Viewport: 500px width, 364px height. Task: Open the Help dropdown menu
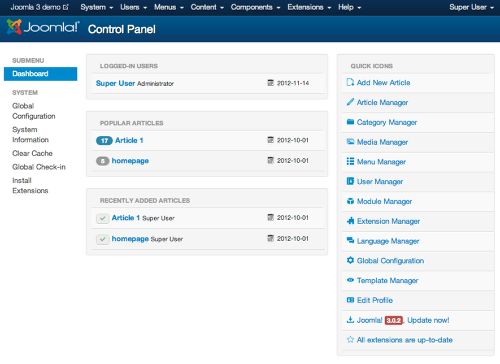tap(349, 7)
